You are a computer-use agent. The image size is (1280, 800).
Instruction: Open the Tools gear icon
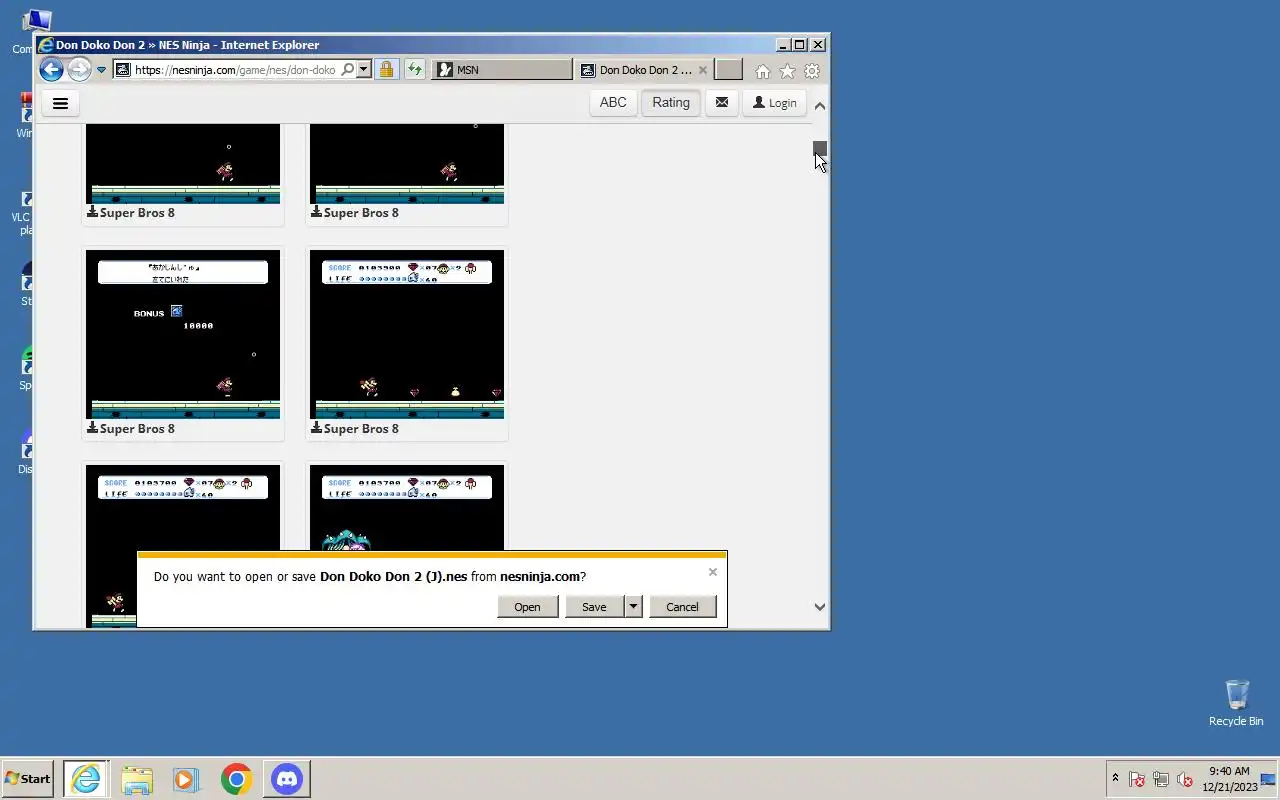click(812, 71)
